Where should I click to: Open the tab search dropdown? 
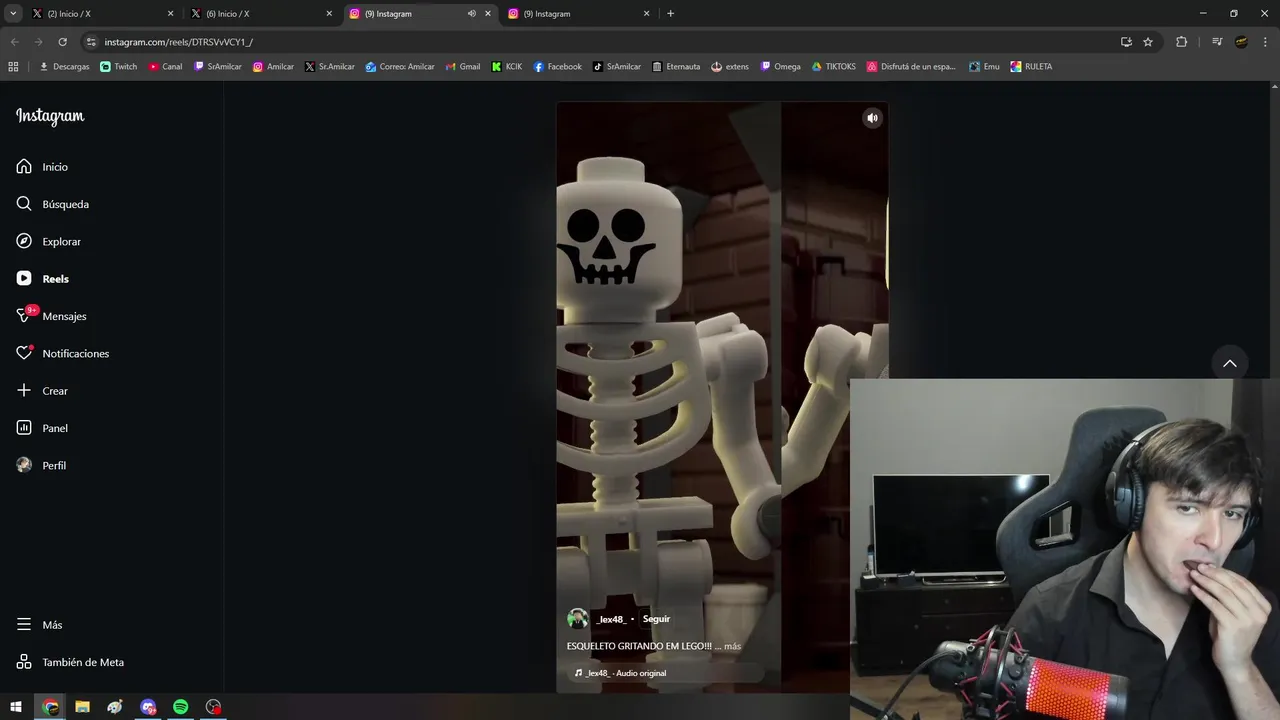coord(13,14)
